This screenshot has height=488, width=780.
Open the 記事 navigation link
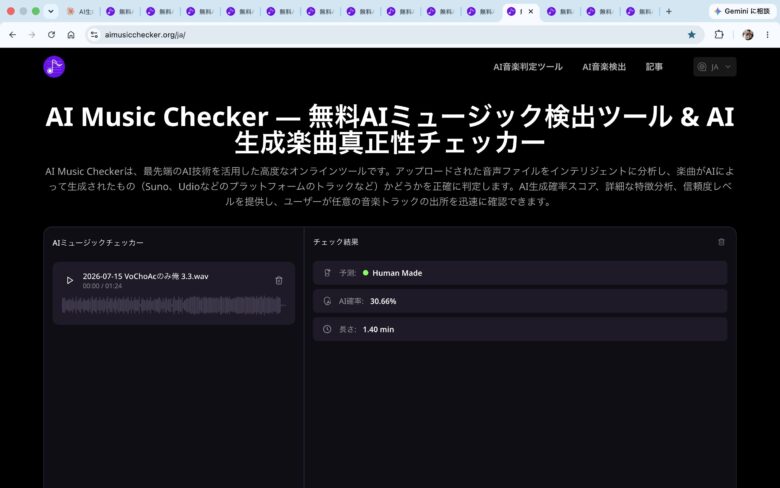[654, 67]
